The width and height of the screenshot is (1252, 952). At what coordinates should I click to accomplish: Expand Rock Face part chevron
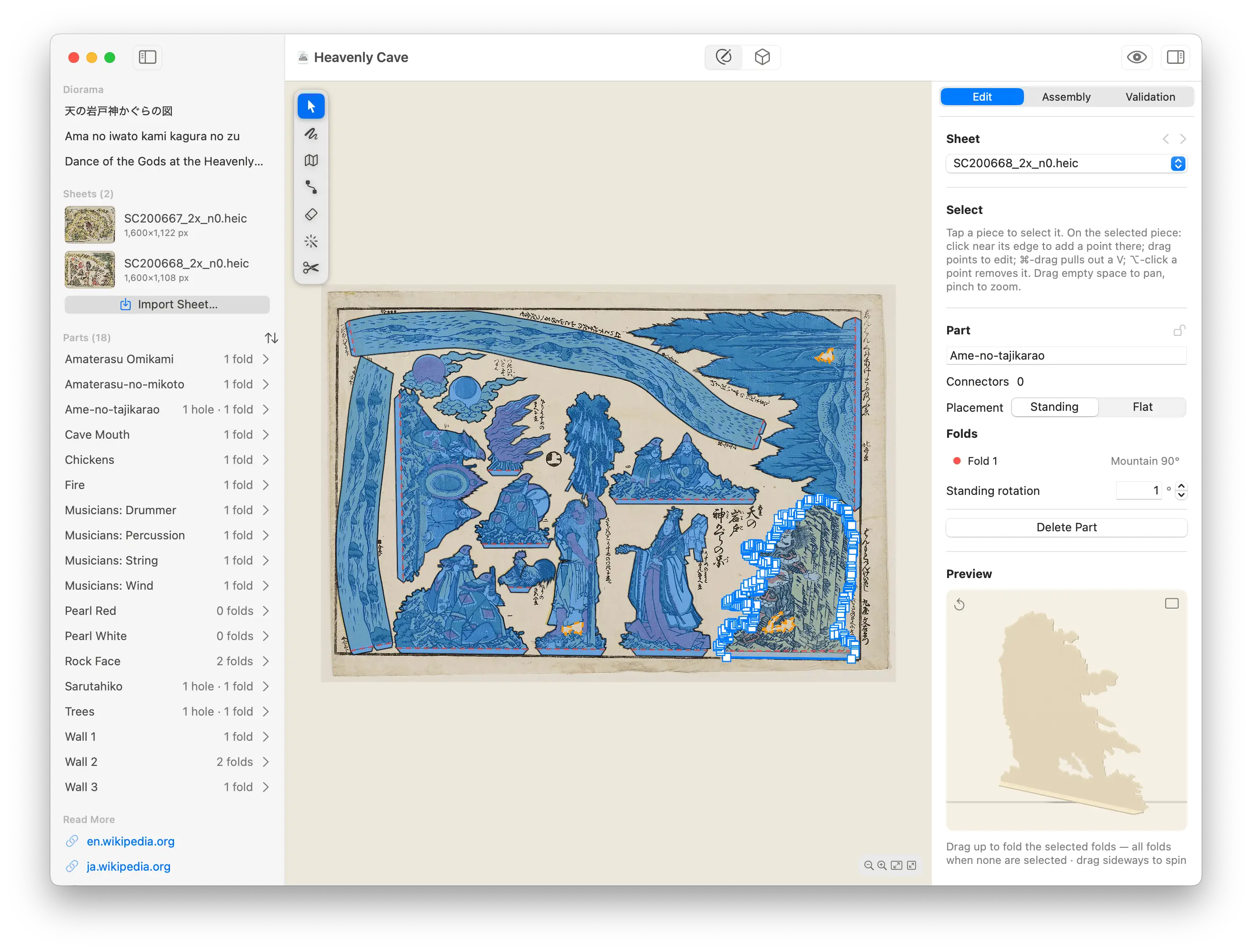(266, 661)
